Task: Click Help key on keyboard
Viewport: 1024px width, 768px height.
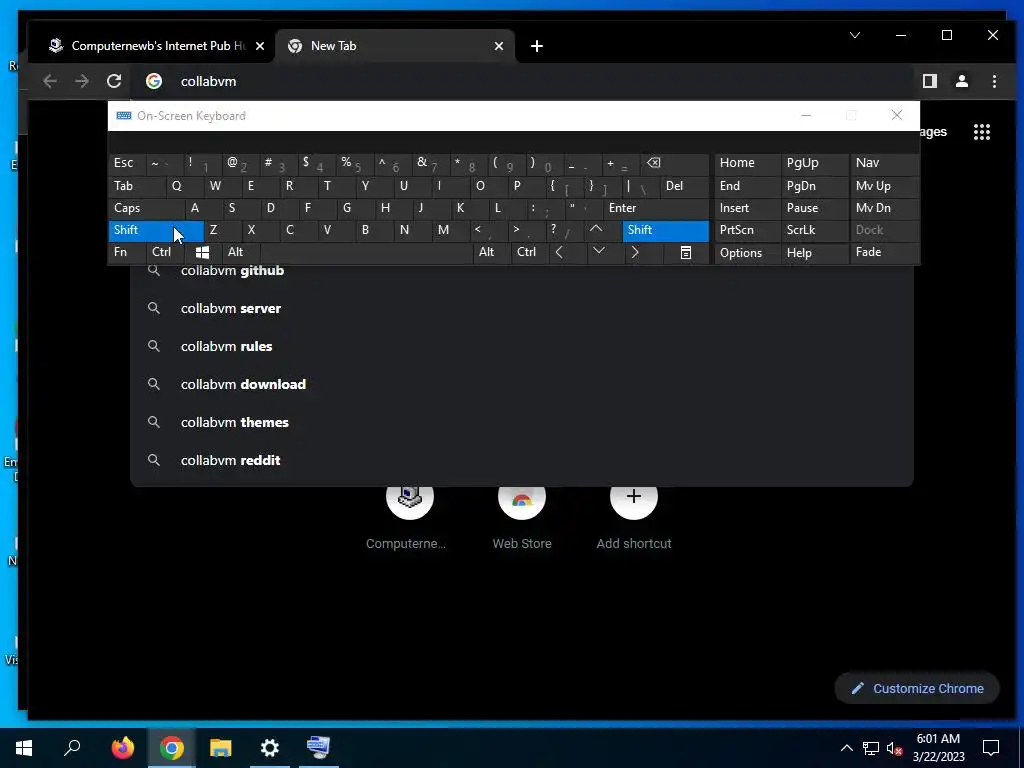Action: coord(815,253)
